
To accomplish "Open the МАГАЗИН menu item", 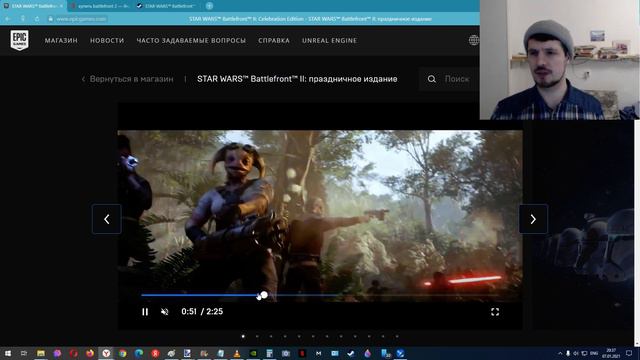I will click(x=61, y=40).
